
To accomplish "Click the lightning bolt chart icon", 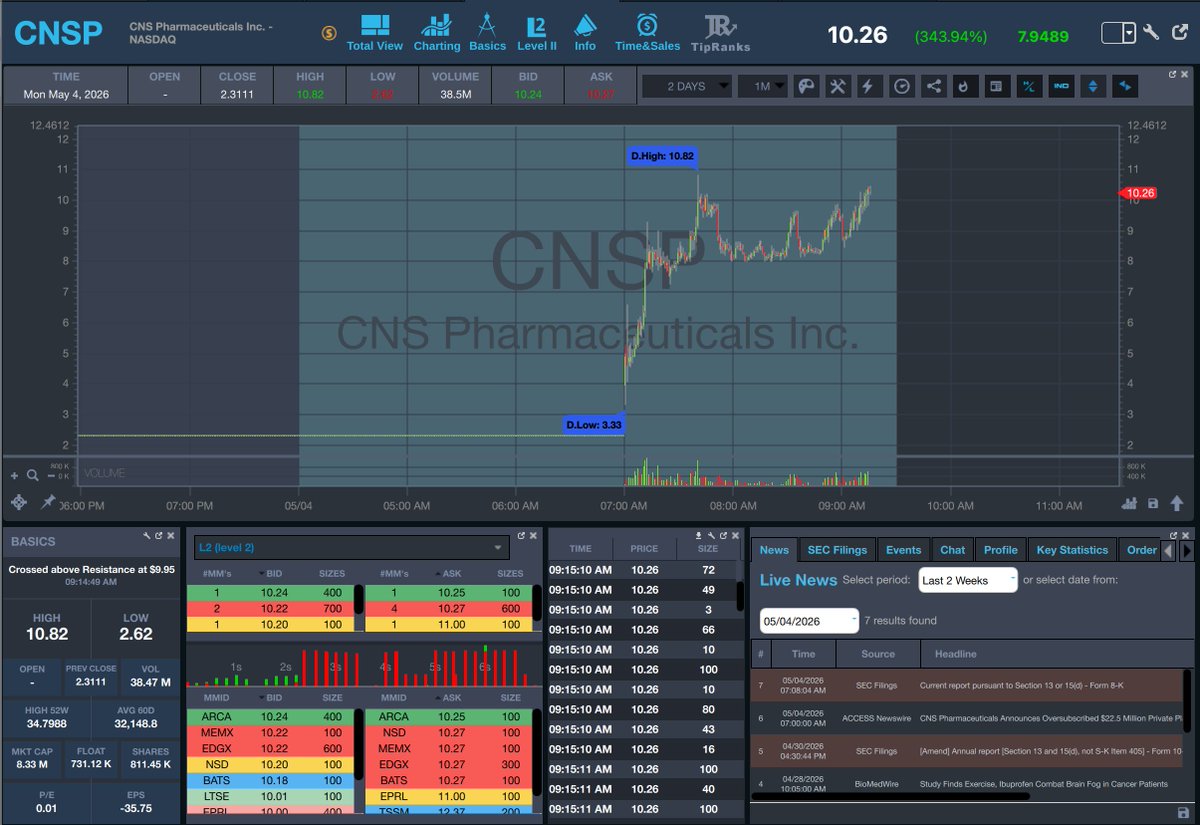I will pyautogui.click(x=868, y=86).
